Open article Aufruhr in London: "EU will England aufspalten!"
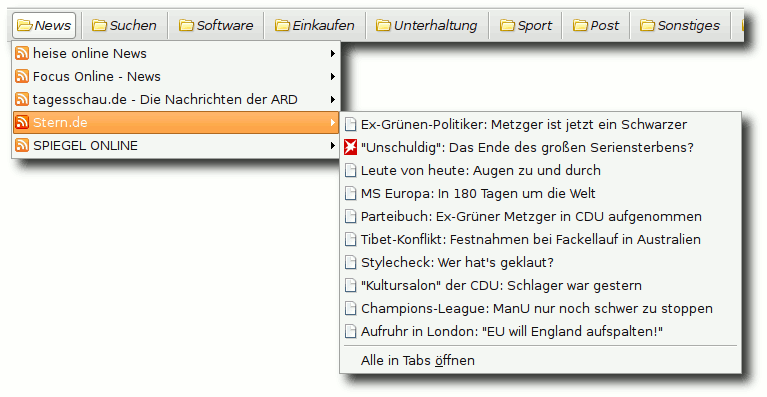The image size is (767, 397). [x=541, y=331]
